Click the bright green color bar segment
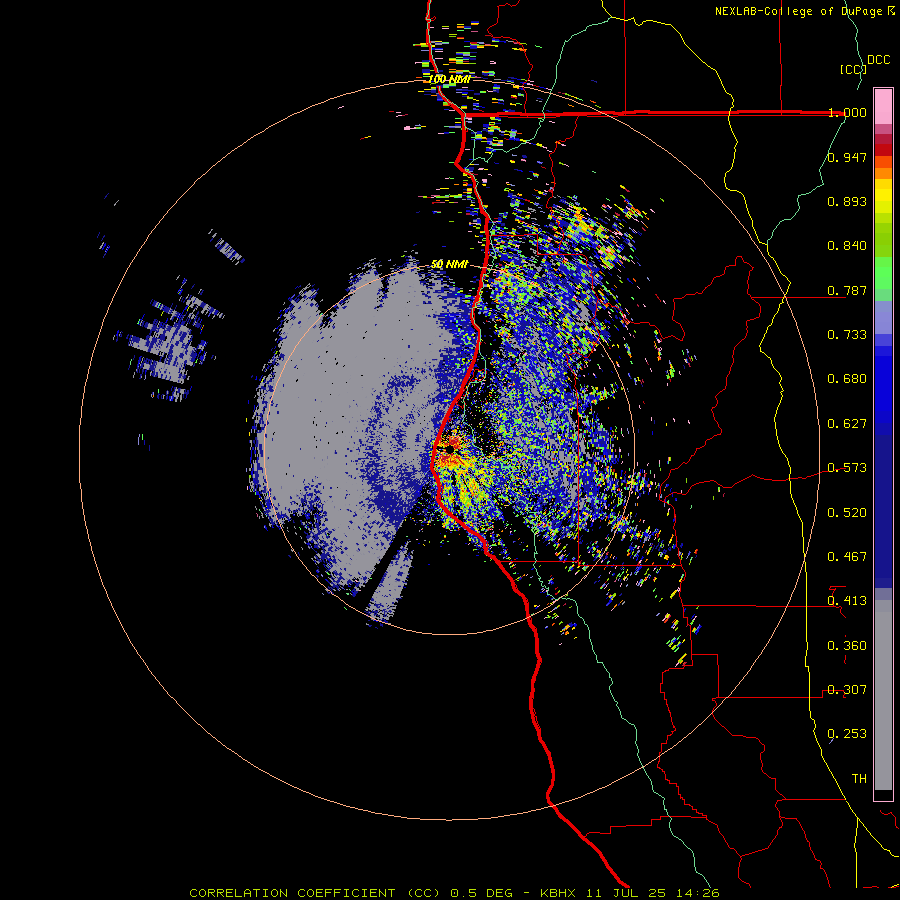This screenshot has width=900, height=900. [x=883, y=273]
